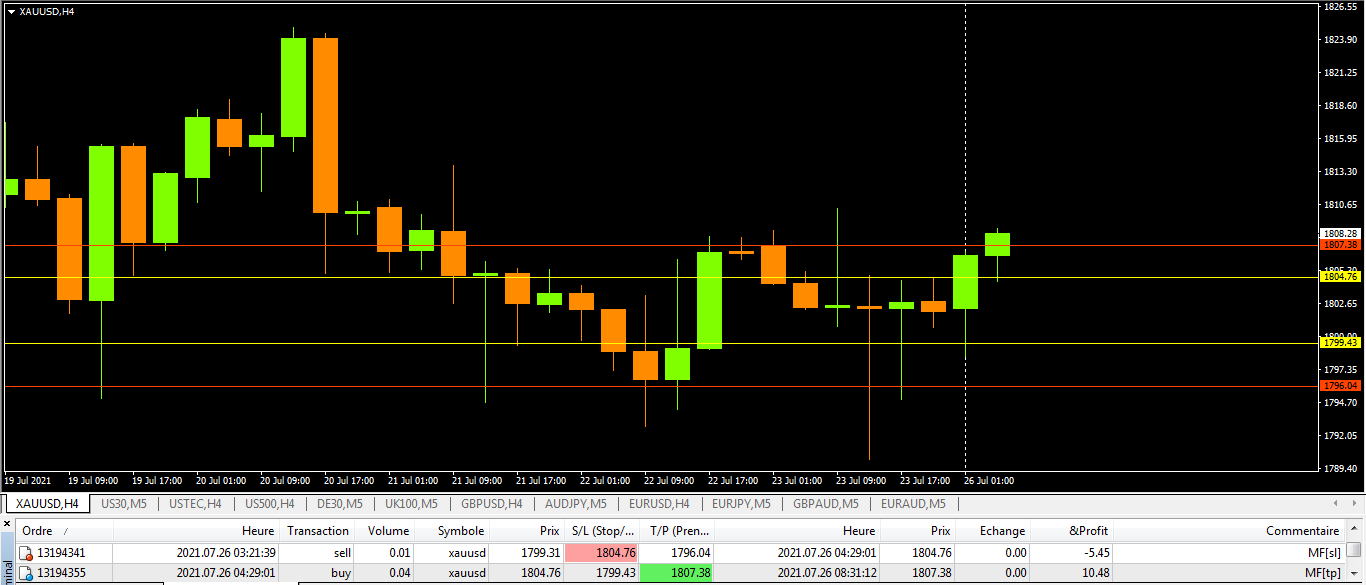Select the green-highlighted T/P cell 1807.38

pos(675,574)
